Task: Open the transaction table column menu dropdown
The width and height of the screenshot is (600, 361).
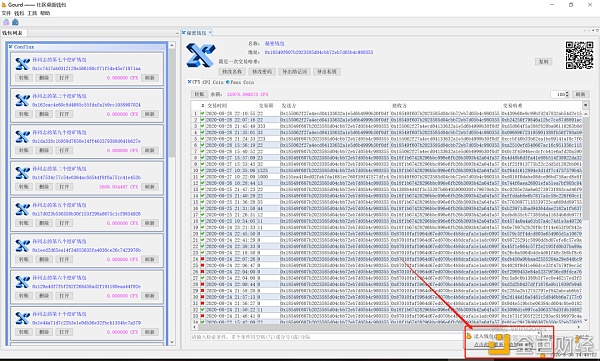Action: [585, 105]
